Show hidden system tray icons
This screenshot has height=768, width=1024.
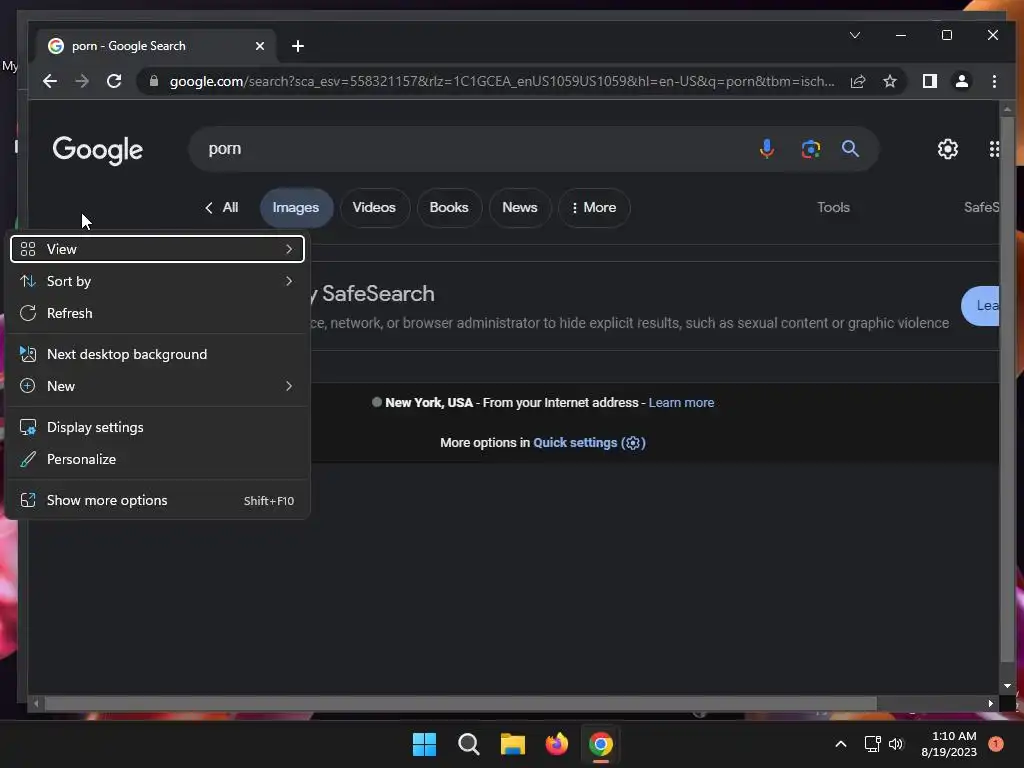[841, 744]
